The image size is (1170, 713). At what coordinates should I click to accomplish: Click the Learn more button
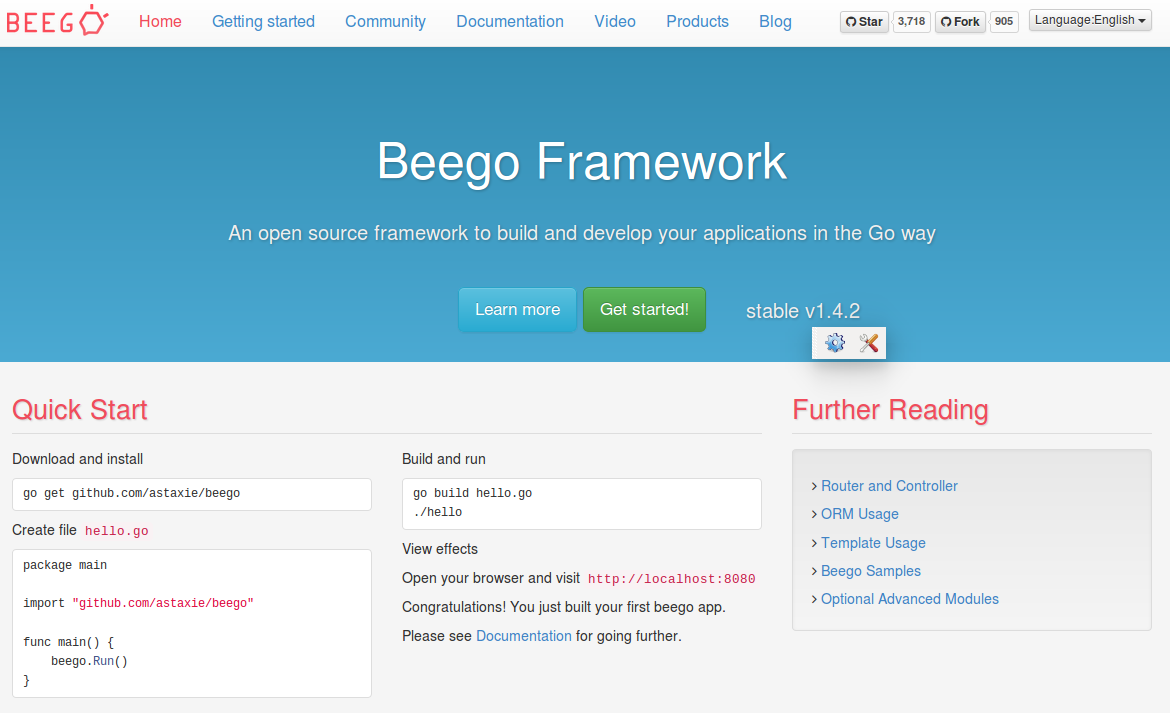click(x=517, y=310)
